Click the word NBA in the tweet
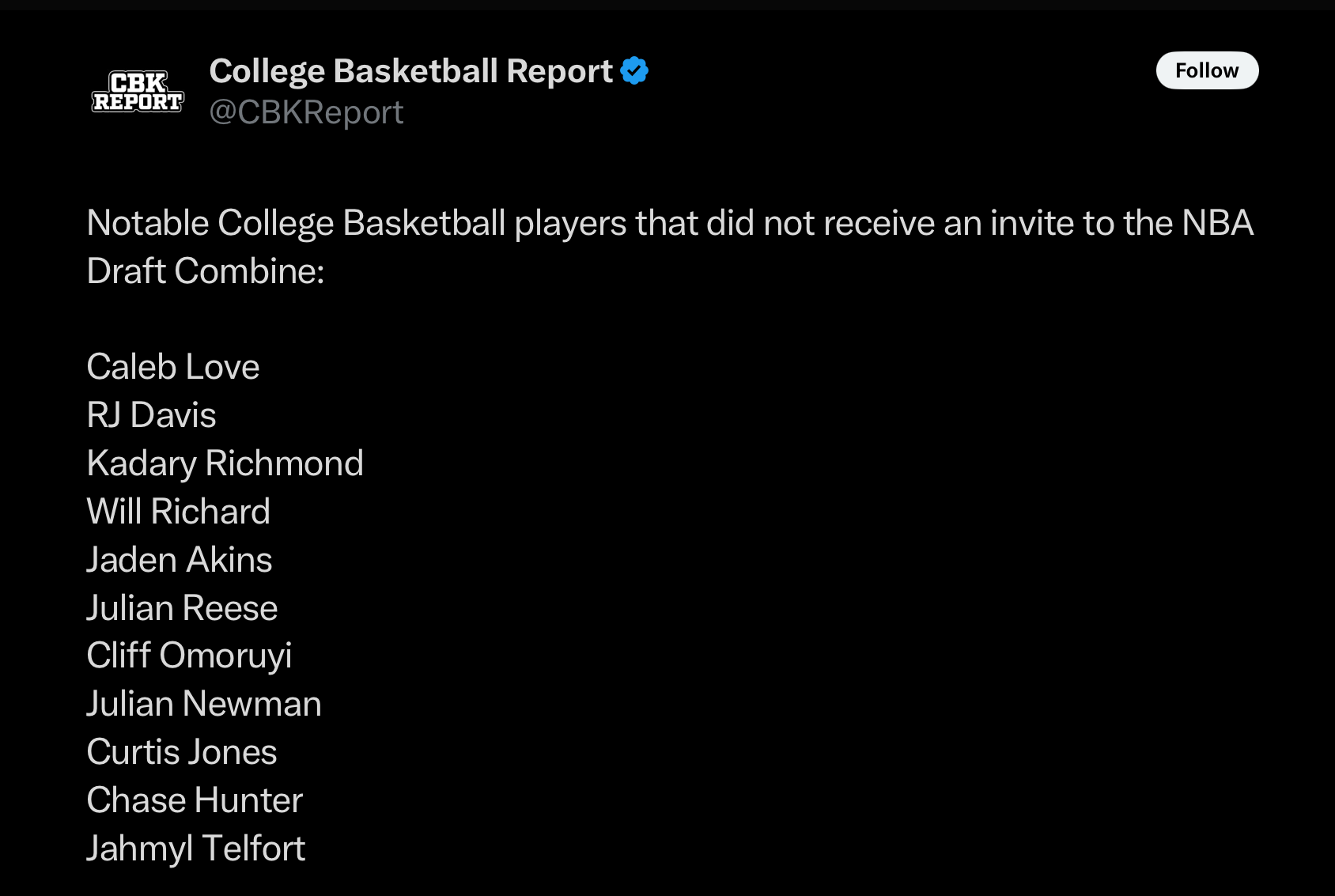The width and height of the screenshot is (1335, 896). pos(1217,223)
